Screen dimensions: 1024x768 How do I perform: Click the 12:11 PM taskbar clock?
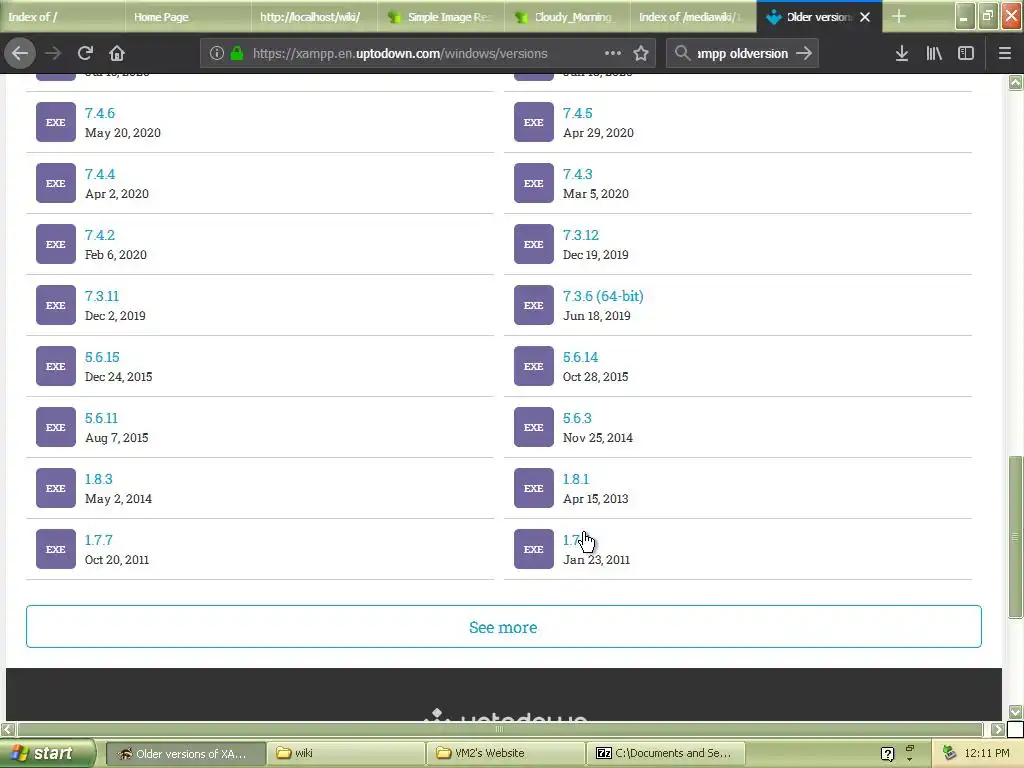(x=986, y=753)
